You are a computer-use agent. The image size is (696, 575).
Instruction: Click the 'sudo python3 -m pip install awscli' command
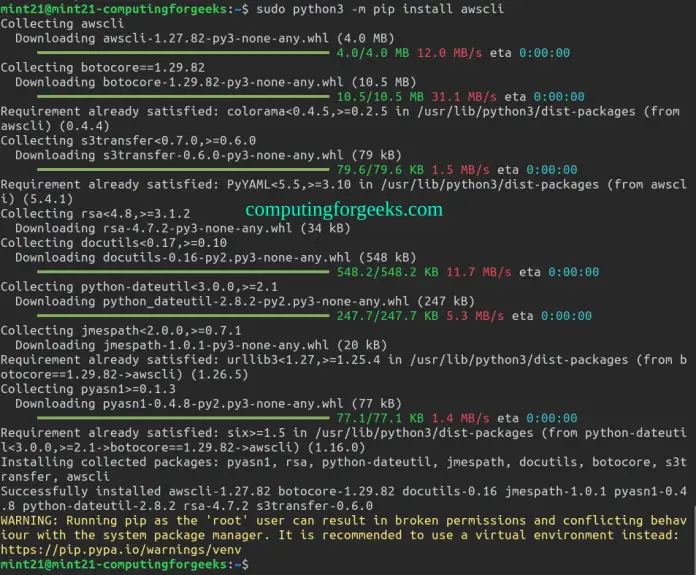pyautogui.click(x=378, y=8)
